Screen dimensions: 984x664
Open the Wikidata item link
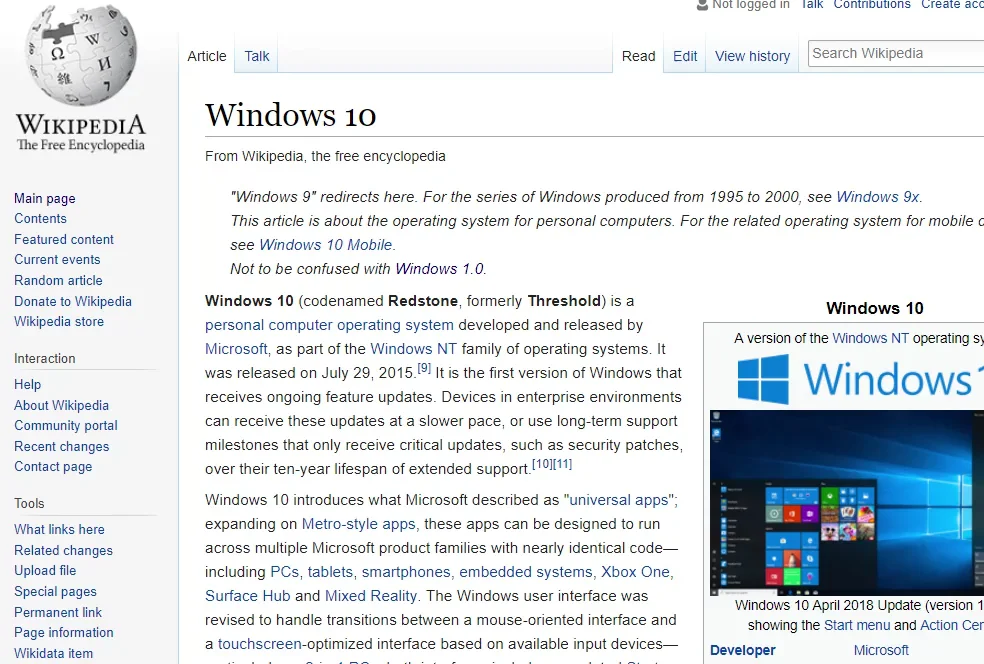point(53,653)
